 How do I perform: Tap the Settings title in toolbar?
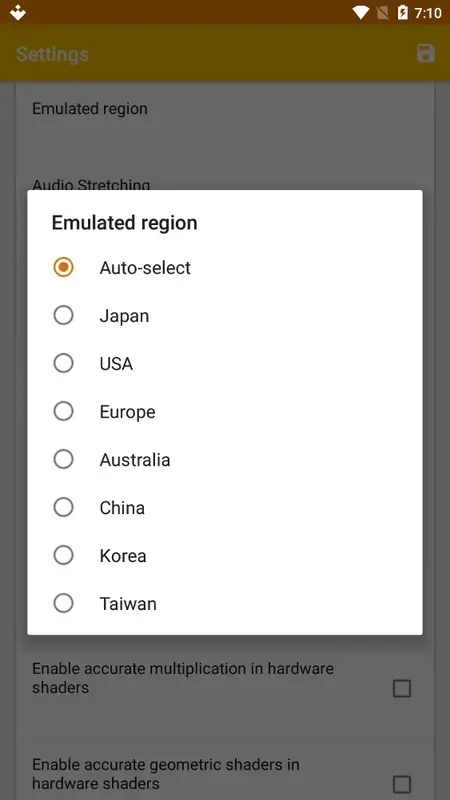pyautogui.click(x=52, y=54)
